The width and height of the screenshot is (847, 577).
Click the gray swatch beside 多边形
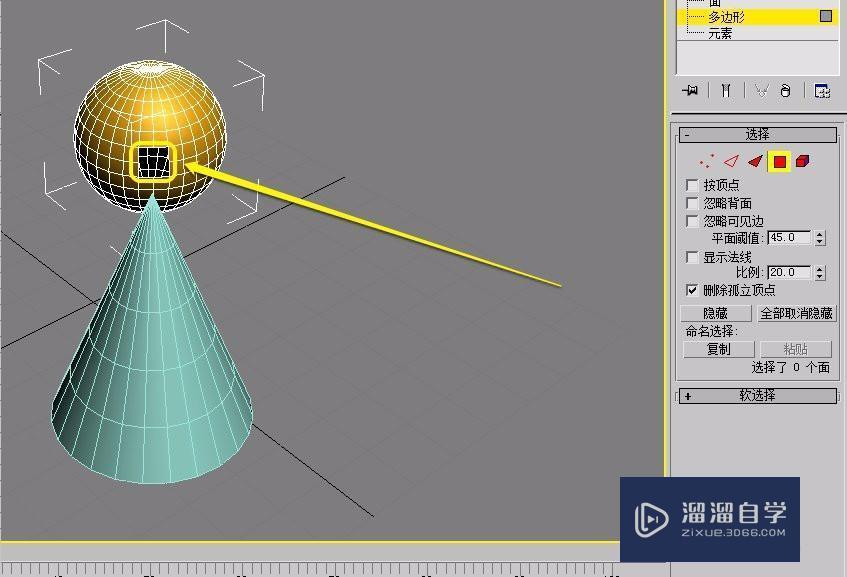click(828, 17)
